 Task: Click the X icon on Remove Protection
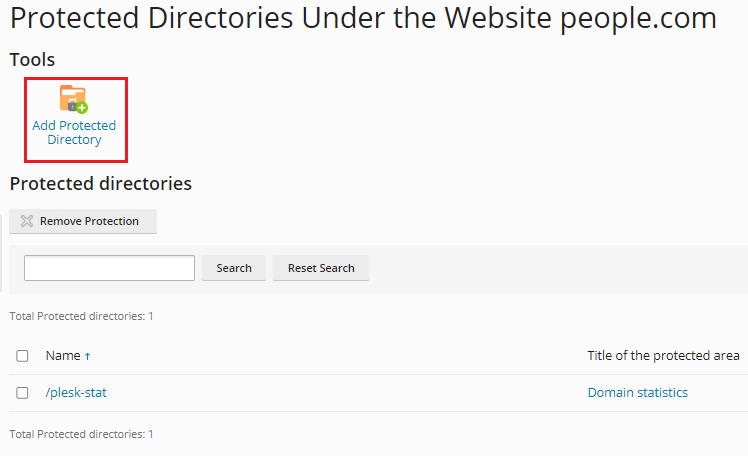coord(27,221)
